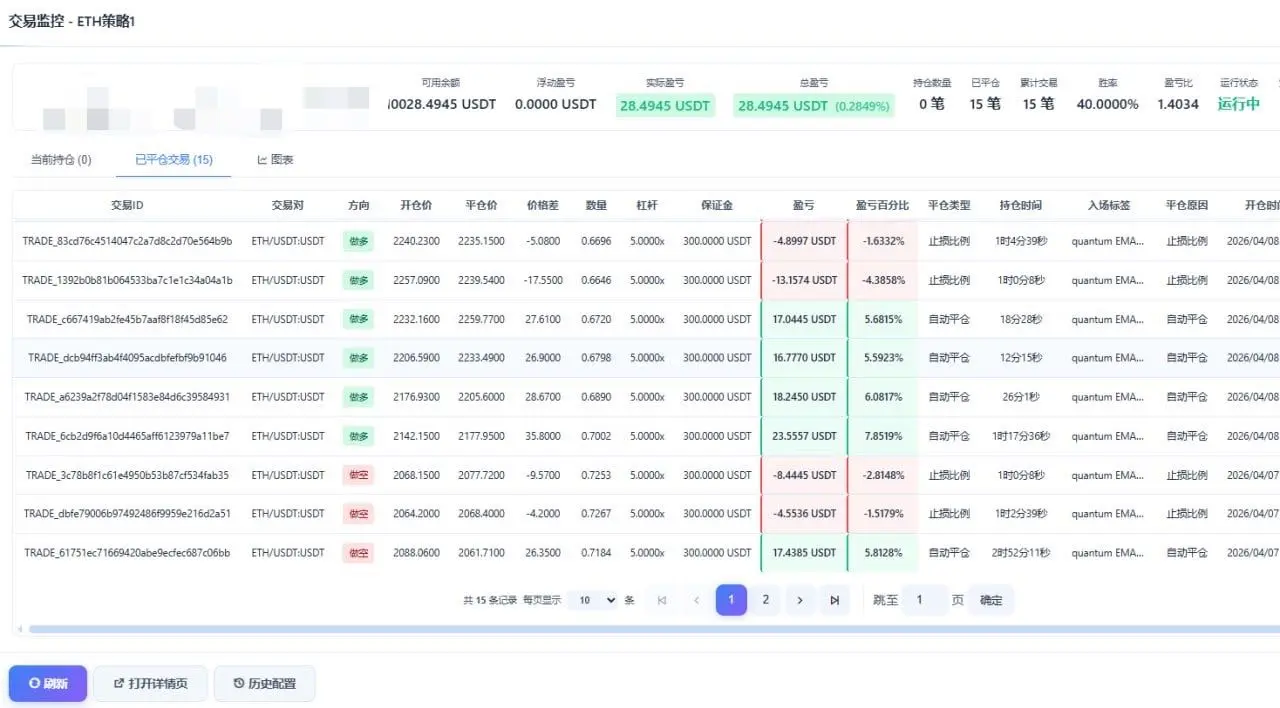Click the current page 1 button

(x=731, y=600)
